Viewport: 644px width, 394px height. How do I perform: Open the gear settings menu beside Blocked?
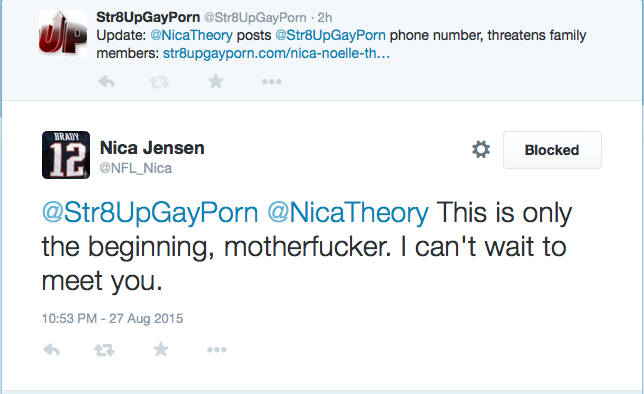tap(481, 150)
